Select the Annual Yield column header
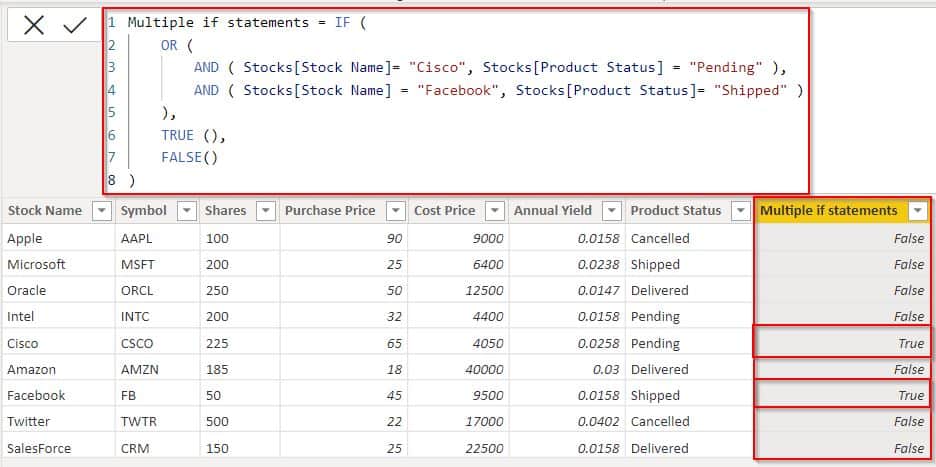 (x=553, y=211)
